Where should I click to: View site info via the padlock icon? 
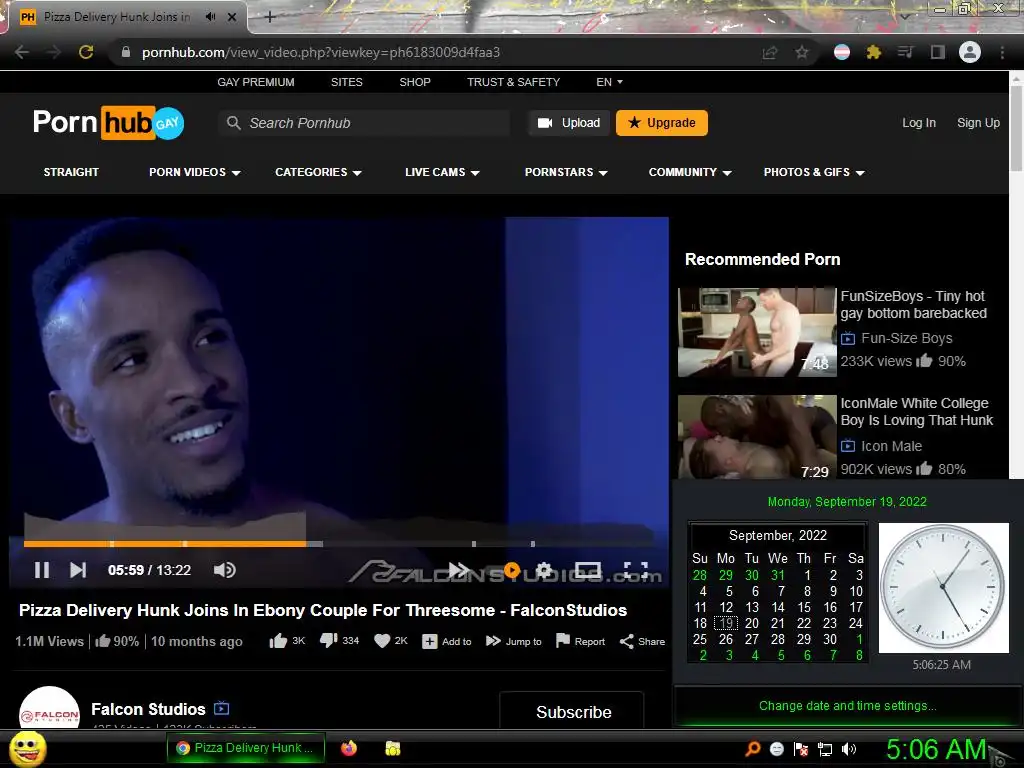pyautogui.click(x=126, y=52)
